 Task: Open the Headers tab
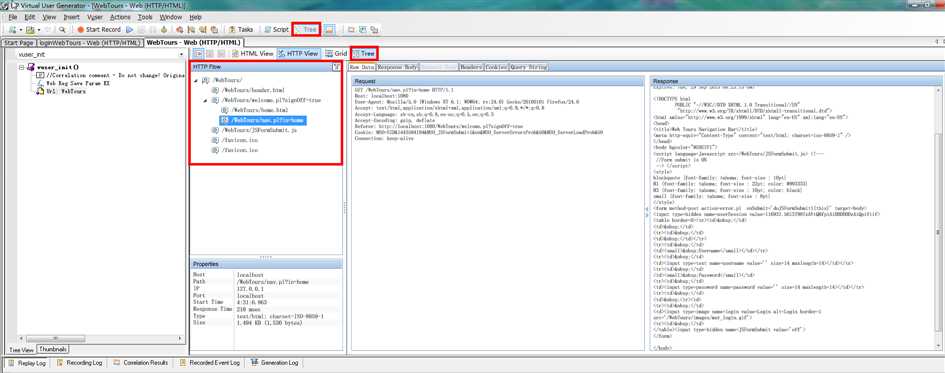coord(471,67)
